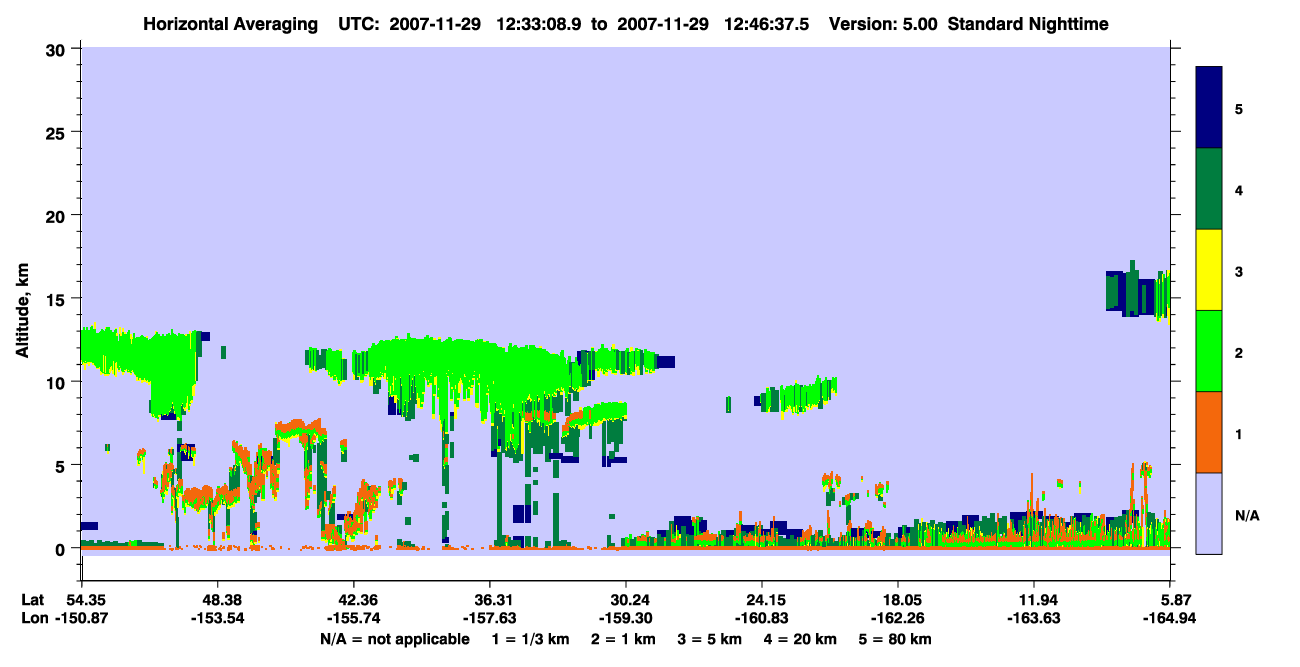This screenshot has height=667, width=1300.
Task: Click the '4 = 20 km' legend note
Action: [802, 639]
